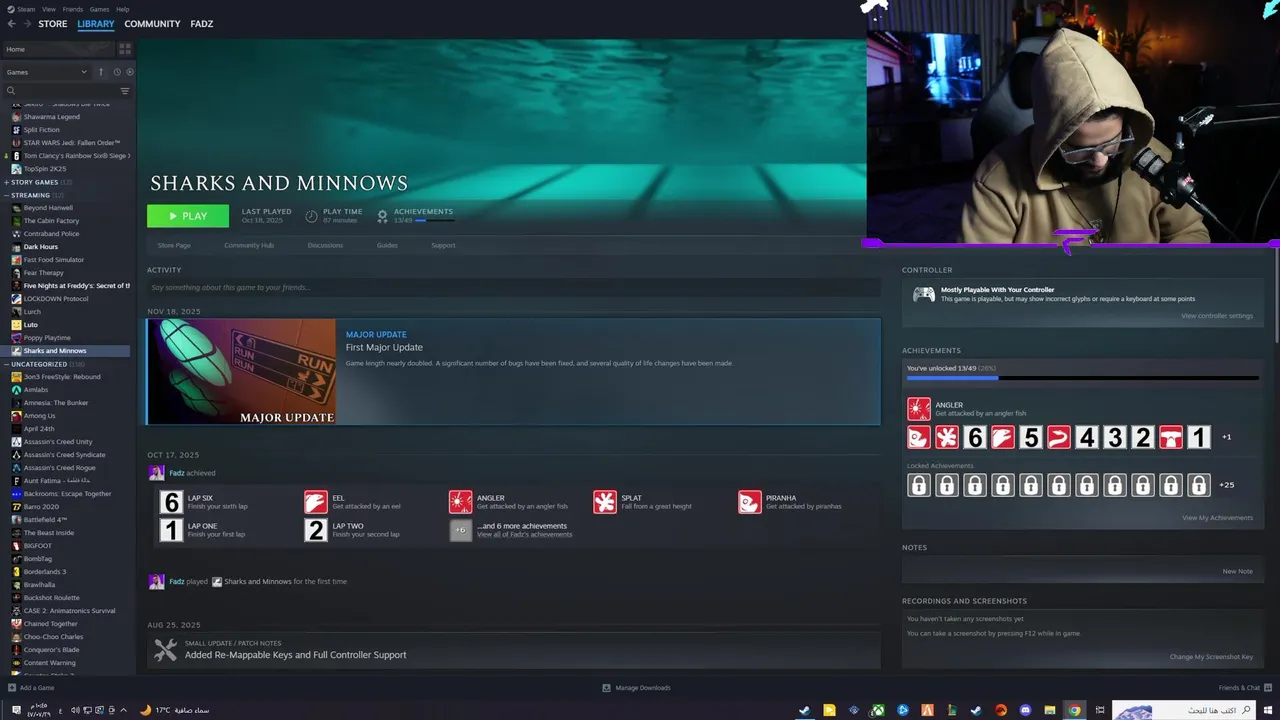Open the Support link
Image resolution: width=1280 pixels, height=720 pixels.
pyautogui.click(x=443, y=245)
